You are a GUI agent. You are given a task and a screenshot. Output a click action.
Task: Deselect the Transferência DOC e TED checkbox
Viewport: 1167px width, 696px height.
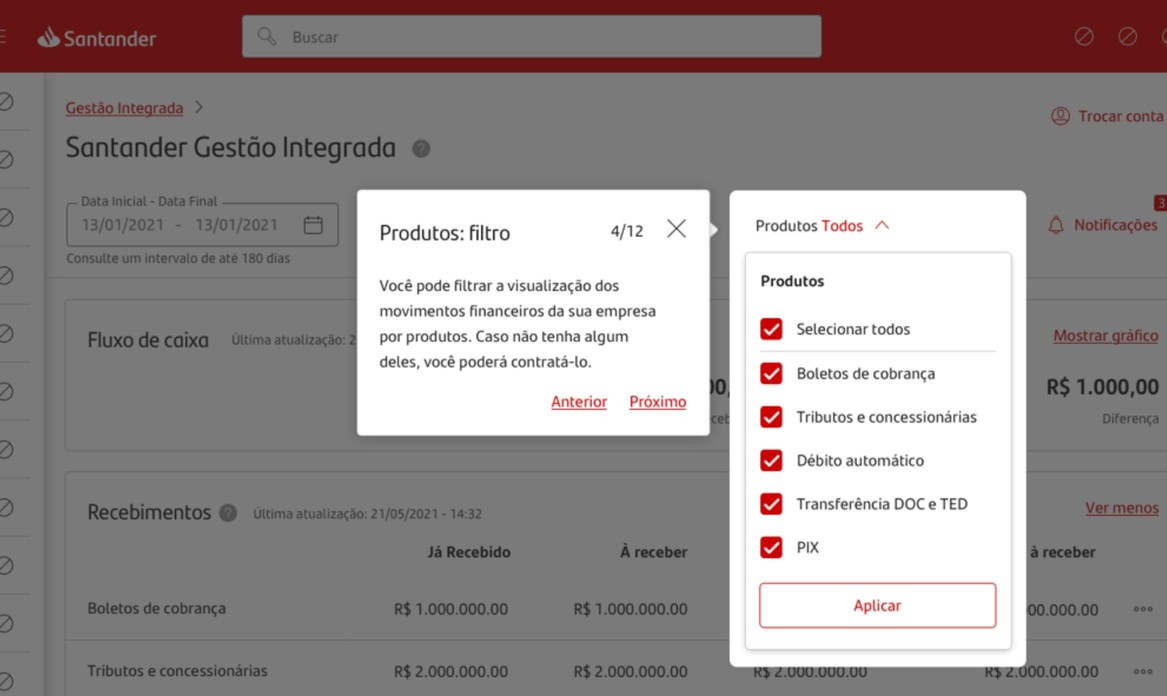pyautogui.click(x=771, y=504)
